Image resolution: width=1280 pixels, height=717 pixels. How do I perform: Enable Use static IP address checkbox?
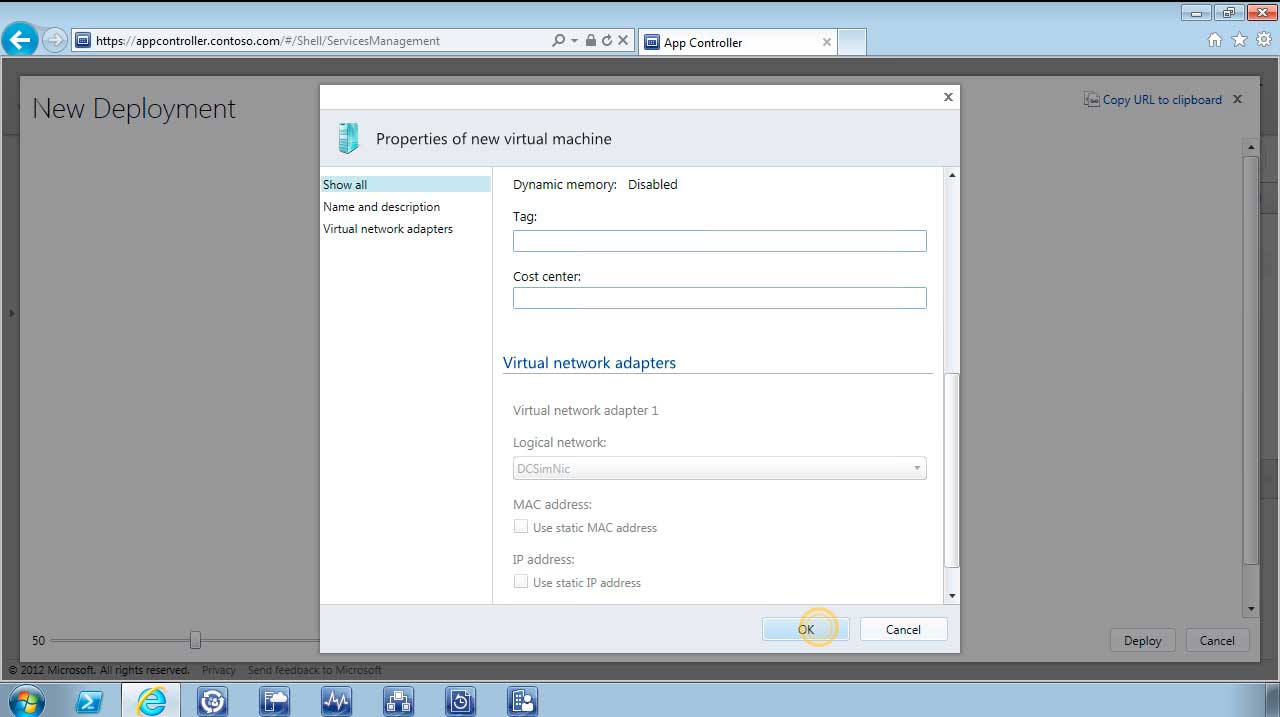[521, 581]
